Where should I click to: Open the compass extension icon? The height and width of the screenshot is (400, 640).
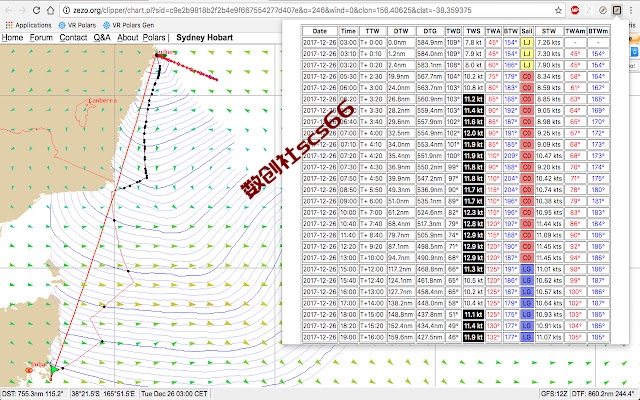coord(602,11)
